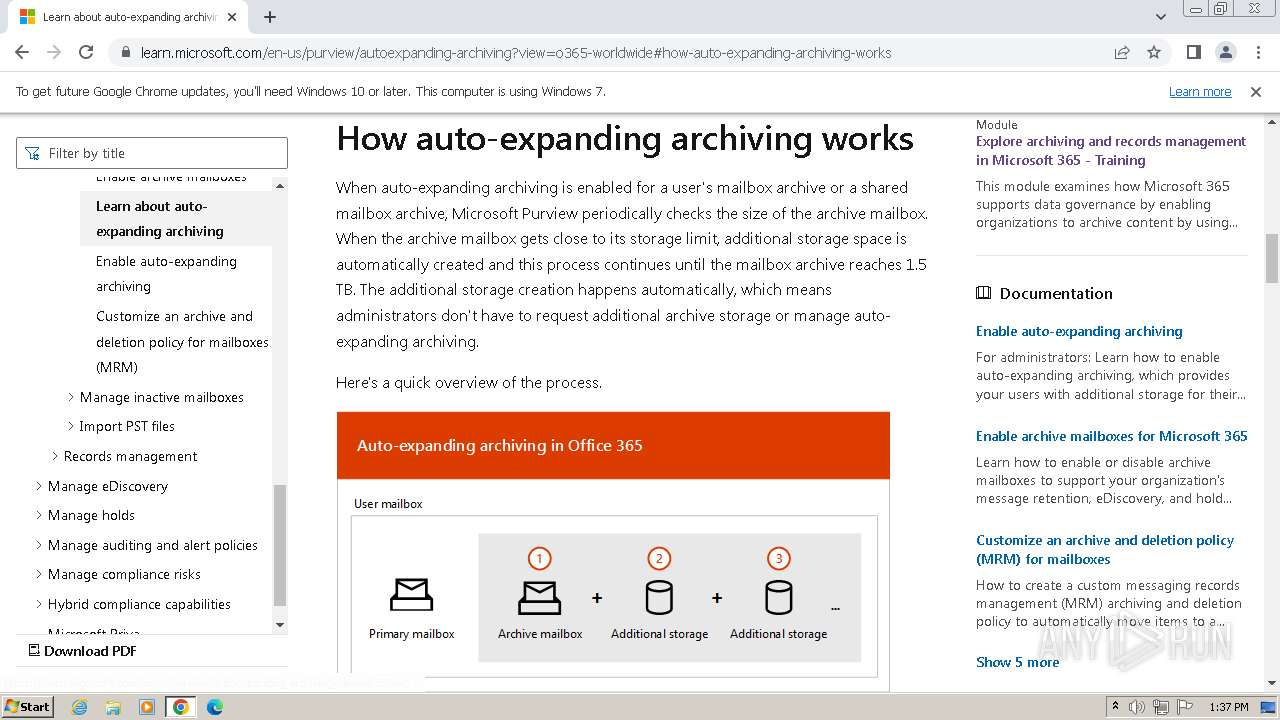The width and height of the screenshot is (1280, 720).
Task: Click Learn more in the update notice
Action: point(1200,92)
